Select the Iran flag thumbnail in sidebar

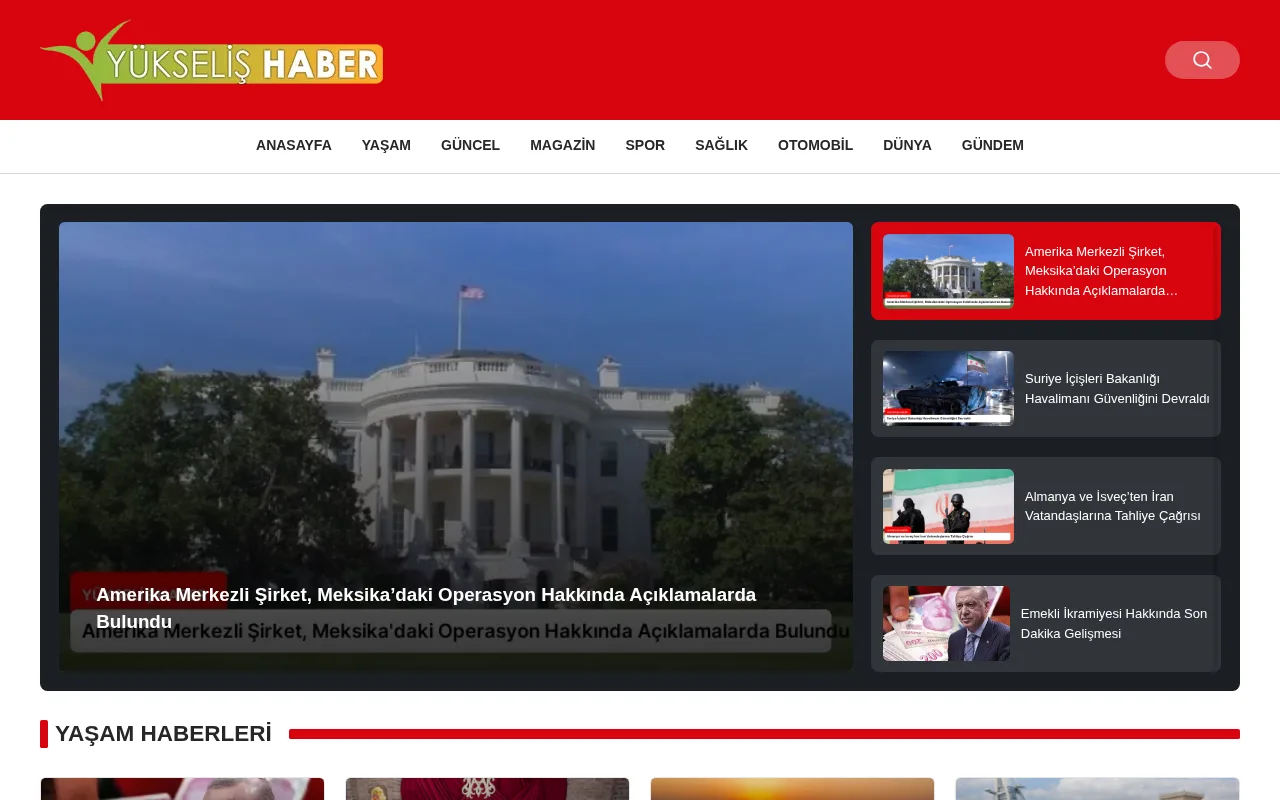948,506
